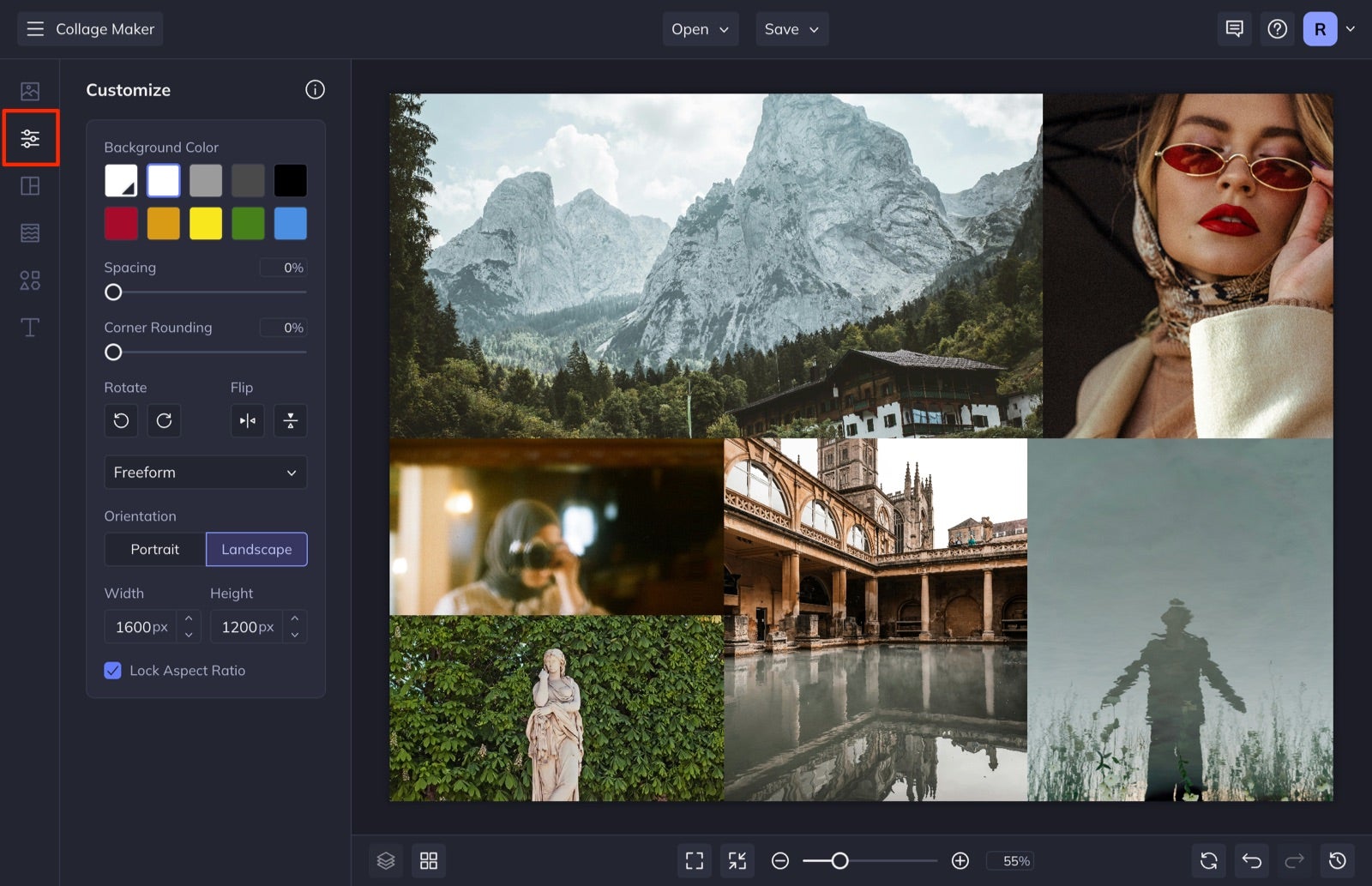The height and width of the screenshot is (886, 1372).
Task: Undo the last action
Action: coord(1251,860)
